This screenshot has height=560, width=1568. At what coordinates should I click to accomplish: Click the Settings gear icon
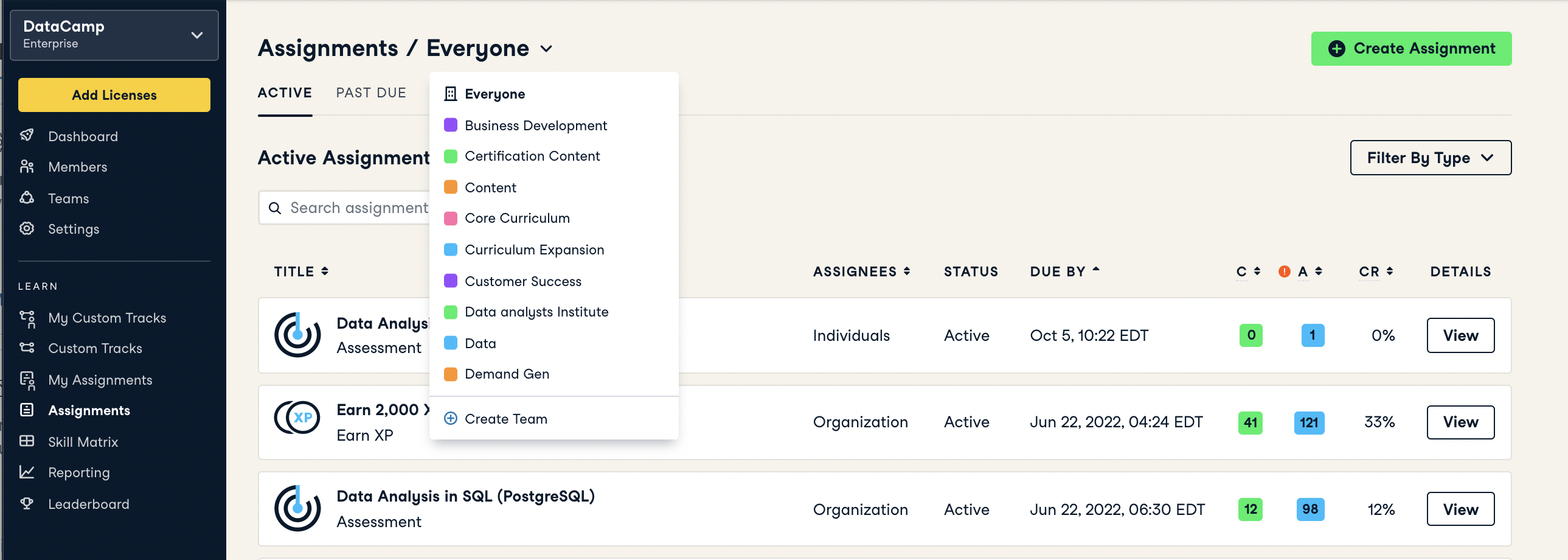click(27, 228)
